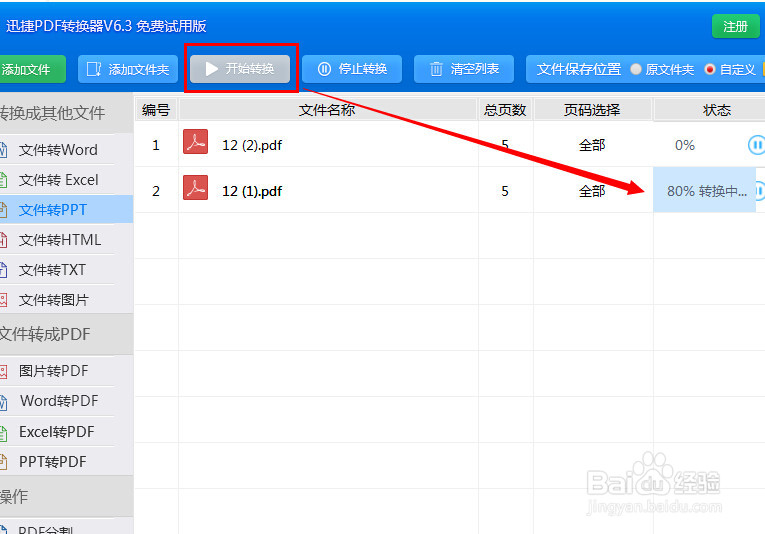
Task: Click file name 12 (2).pdf
Action: tap(252, 145)
